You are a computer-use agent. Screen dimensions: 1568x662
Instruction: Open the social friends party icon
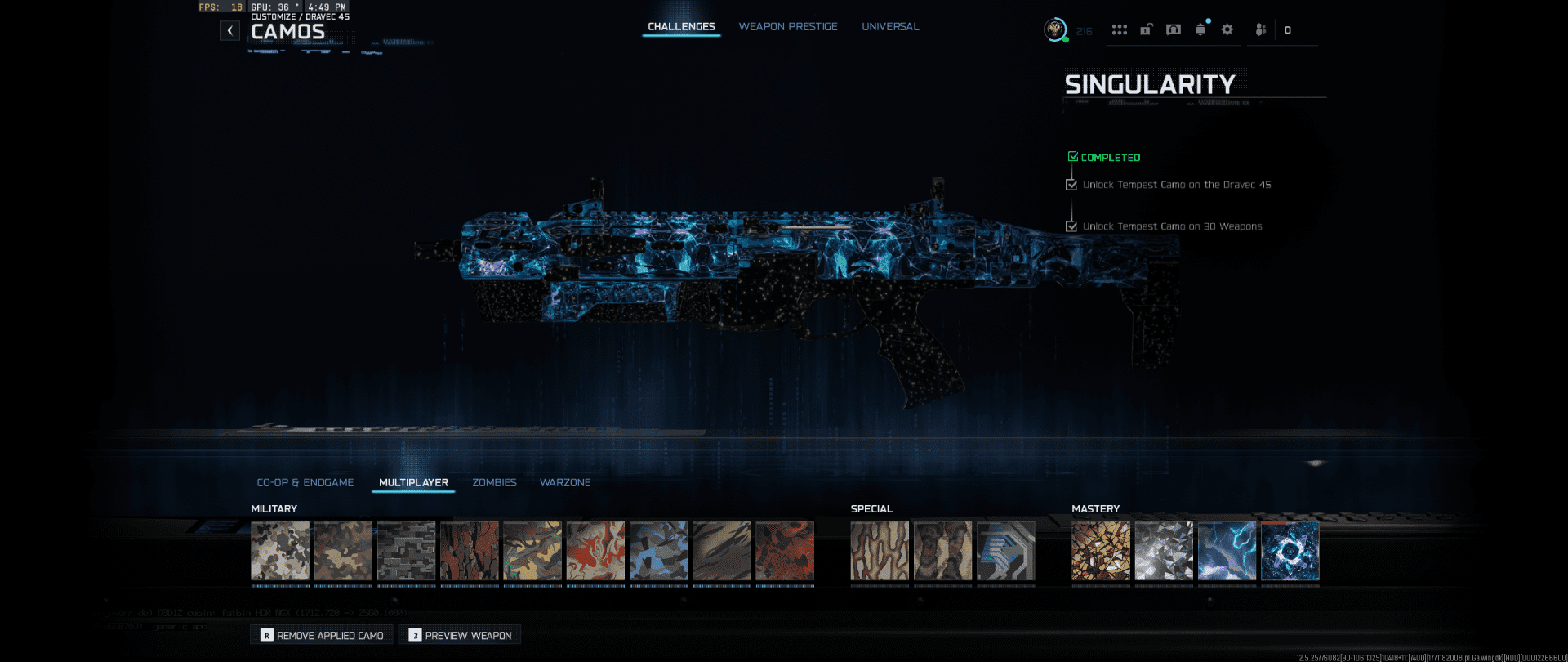(1260, 30)
